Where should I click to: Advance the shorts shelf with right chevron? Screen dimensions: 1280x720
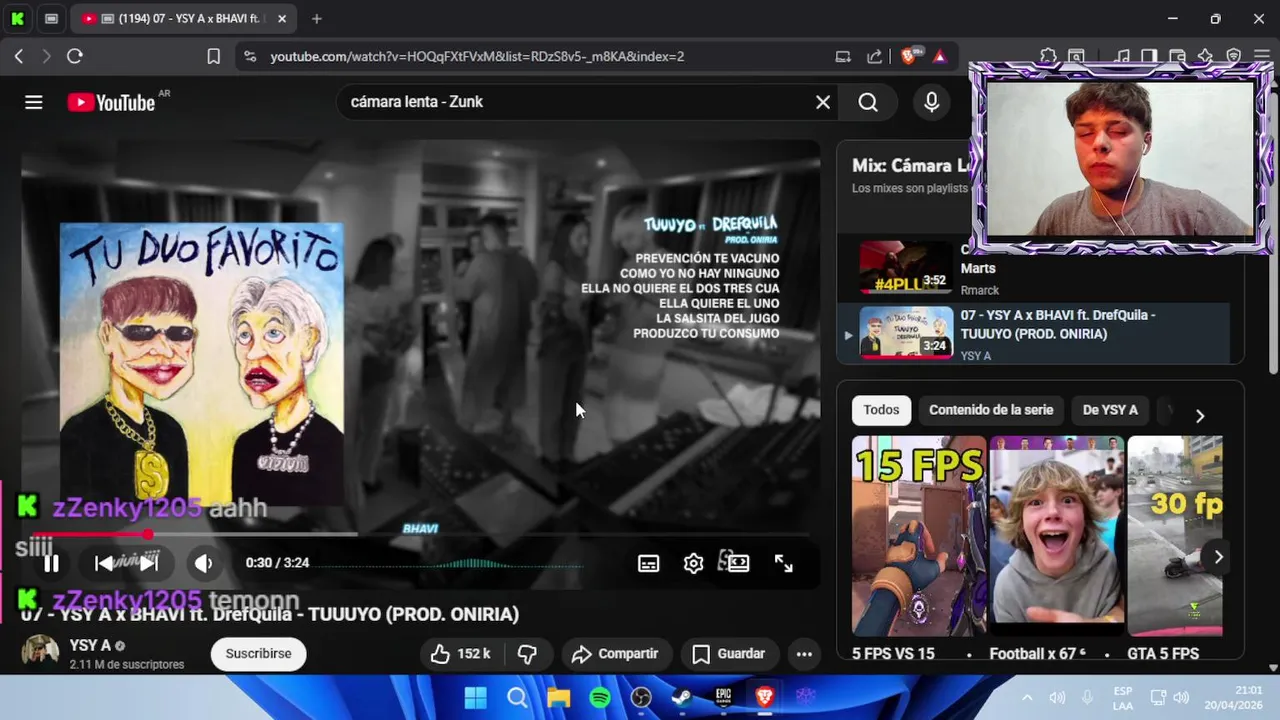pos(1218,557)
